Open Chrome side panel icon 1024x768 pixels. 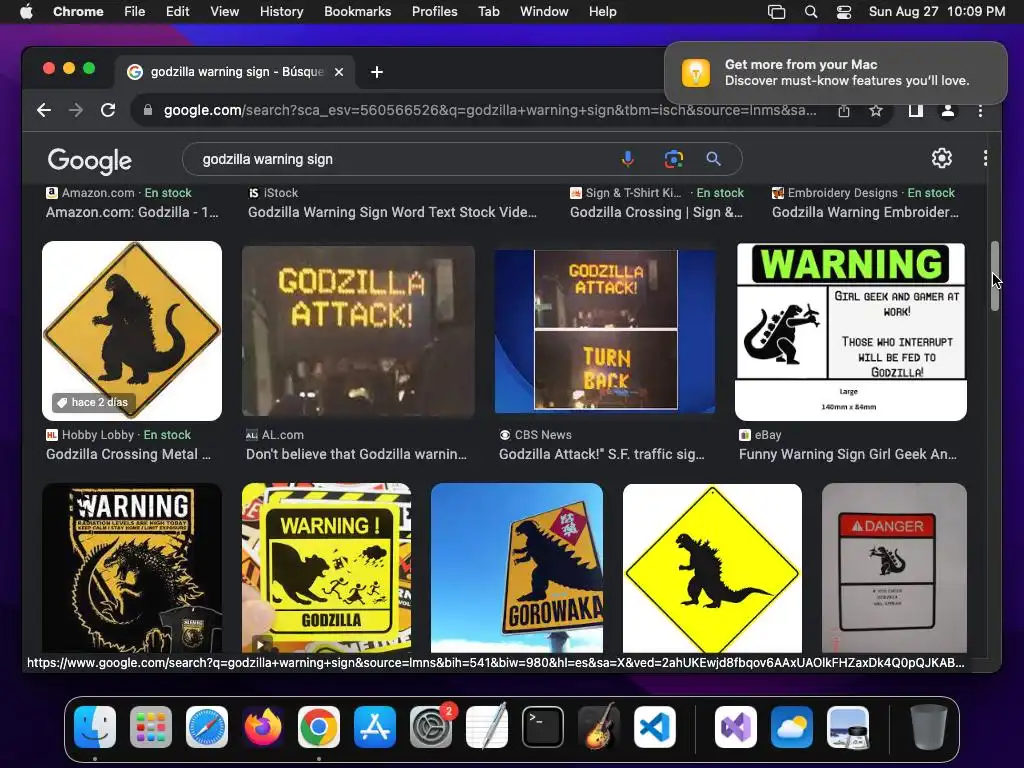click(x=916, y=110)
